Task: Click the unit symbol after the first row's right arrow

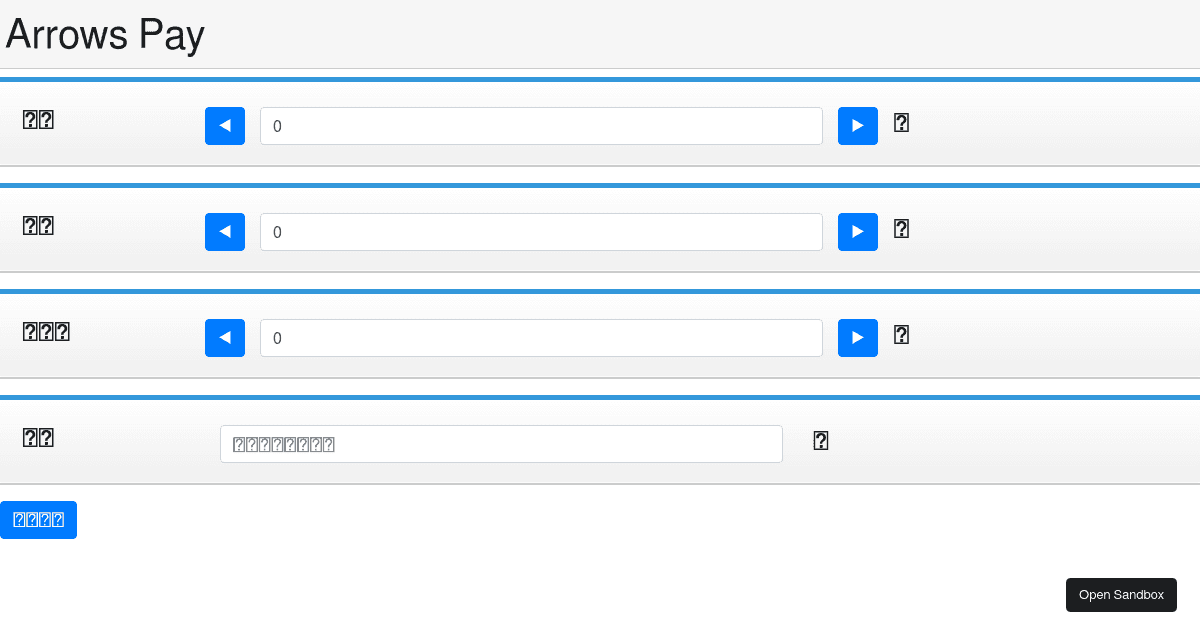Action: tap(901, 123)
